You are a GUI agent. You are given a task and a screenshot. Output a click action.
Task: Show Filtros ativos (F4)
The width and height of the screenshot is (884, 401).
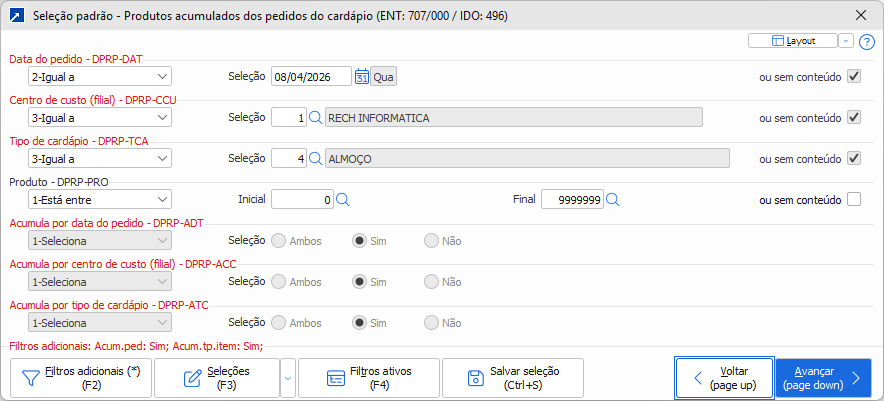coord(369,378)
